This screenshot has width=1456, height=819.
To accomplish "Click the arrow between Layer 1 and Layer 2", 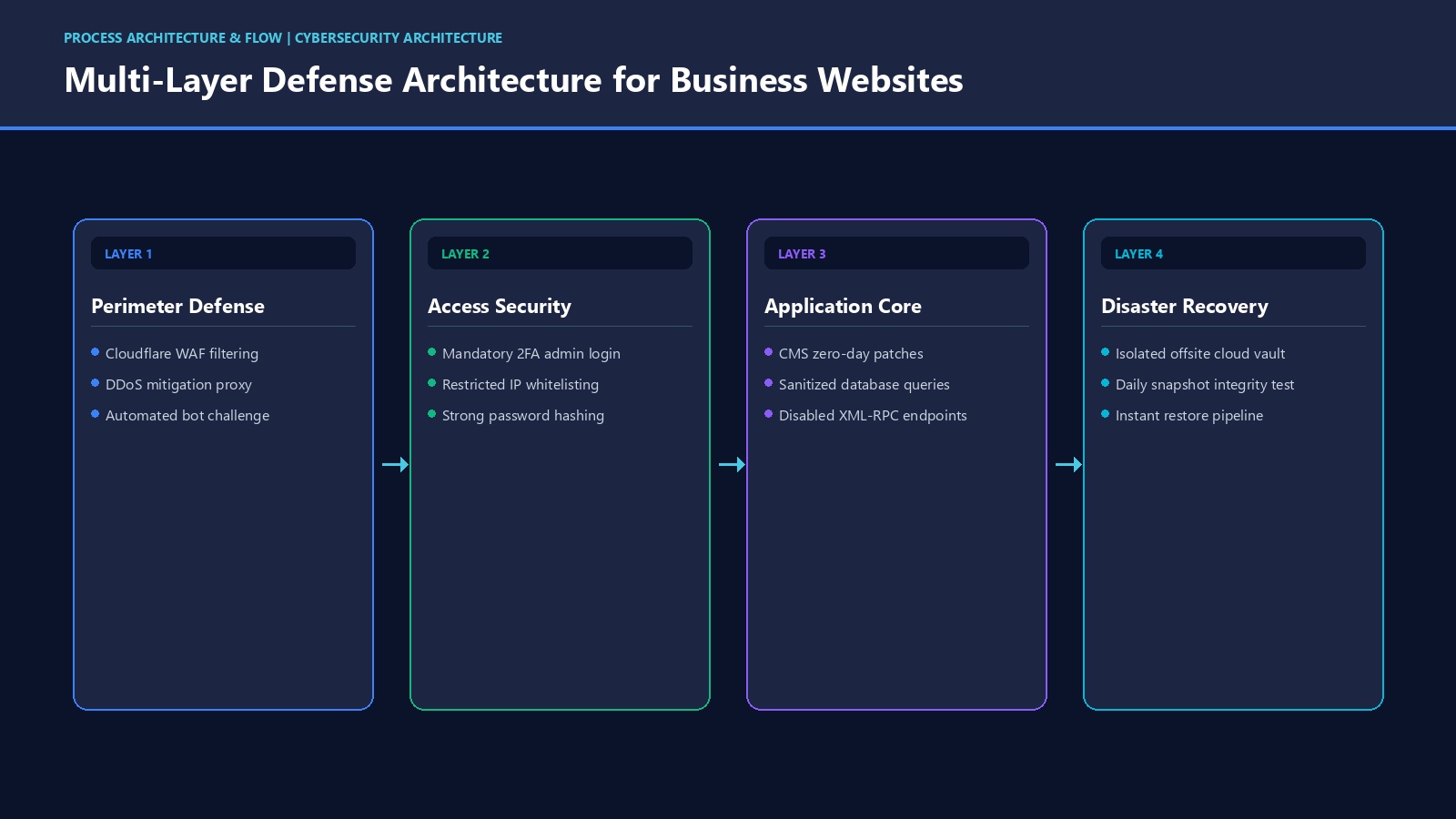I will (395, 465).
